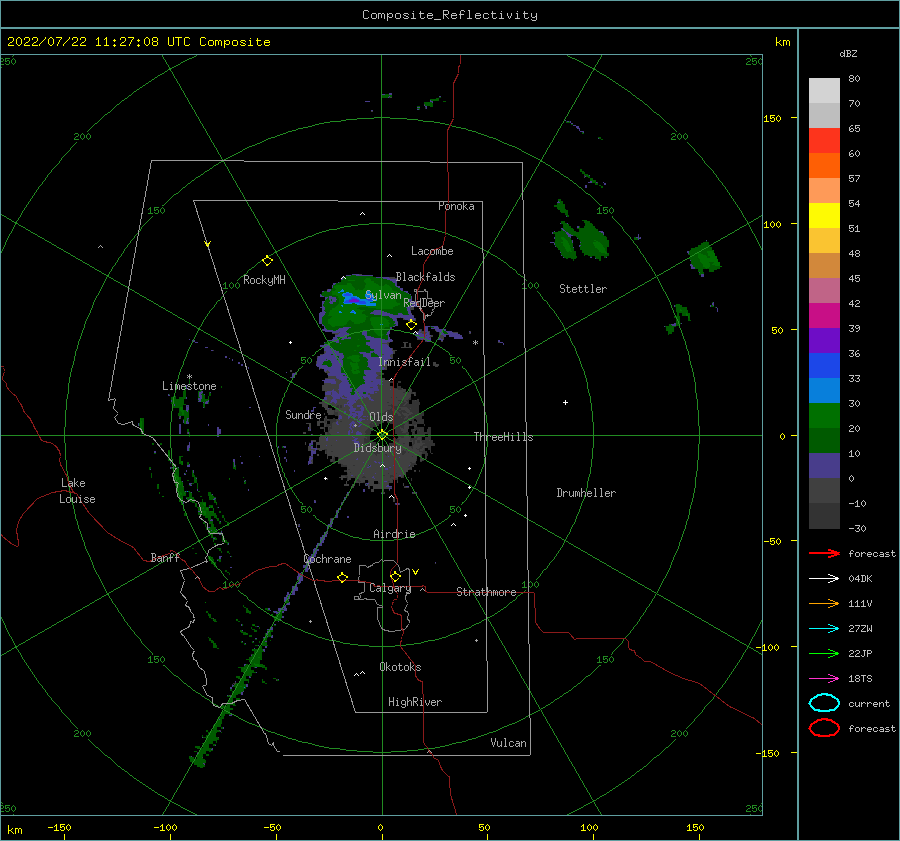The height and width of the screenshot is (841, 900).
Task: Click the Lake Louise label
Action: tap(77, 491)
